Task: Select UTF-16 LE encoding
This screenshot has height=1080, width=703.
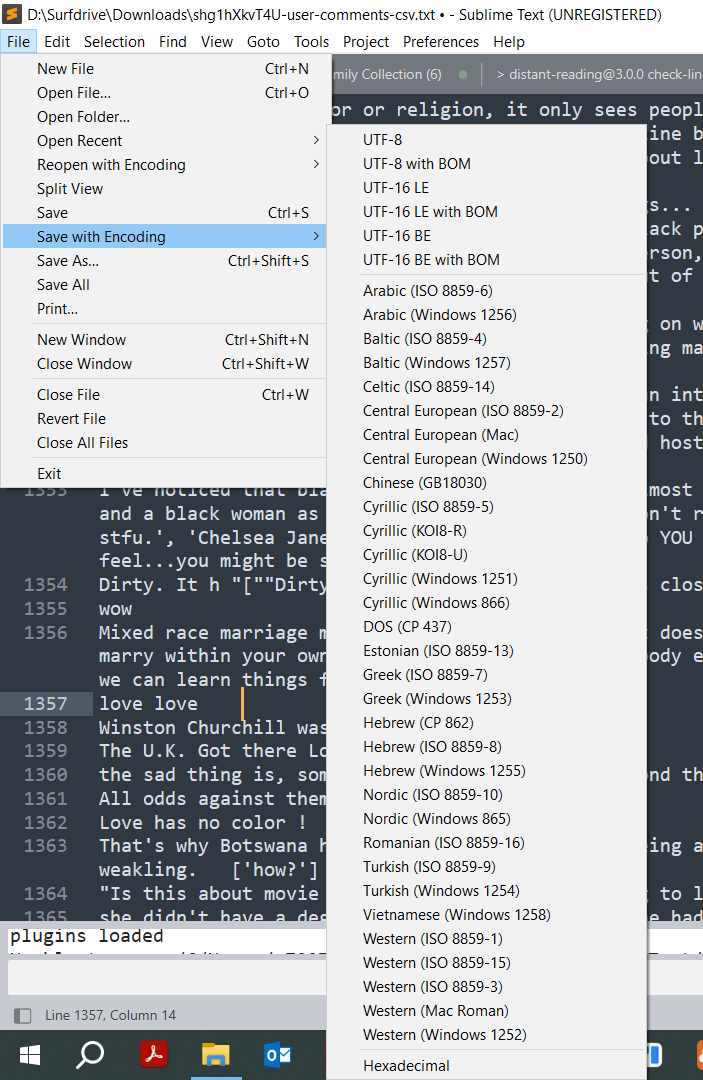Action: 487,188
